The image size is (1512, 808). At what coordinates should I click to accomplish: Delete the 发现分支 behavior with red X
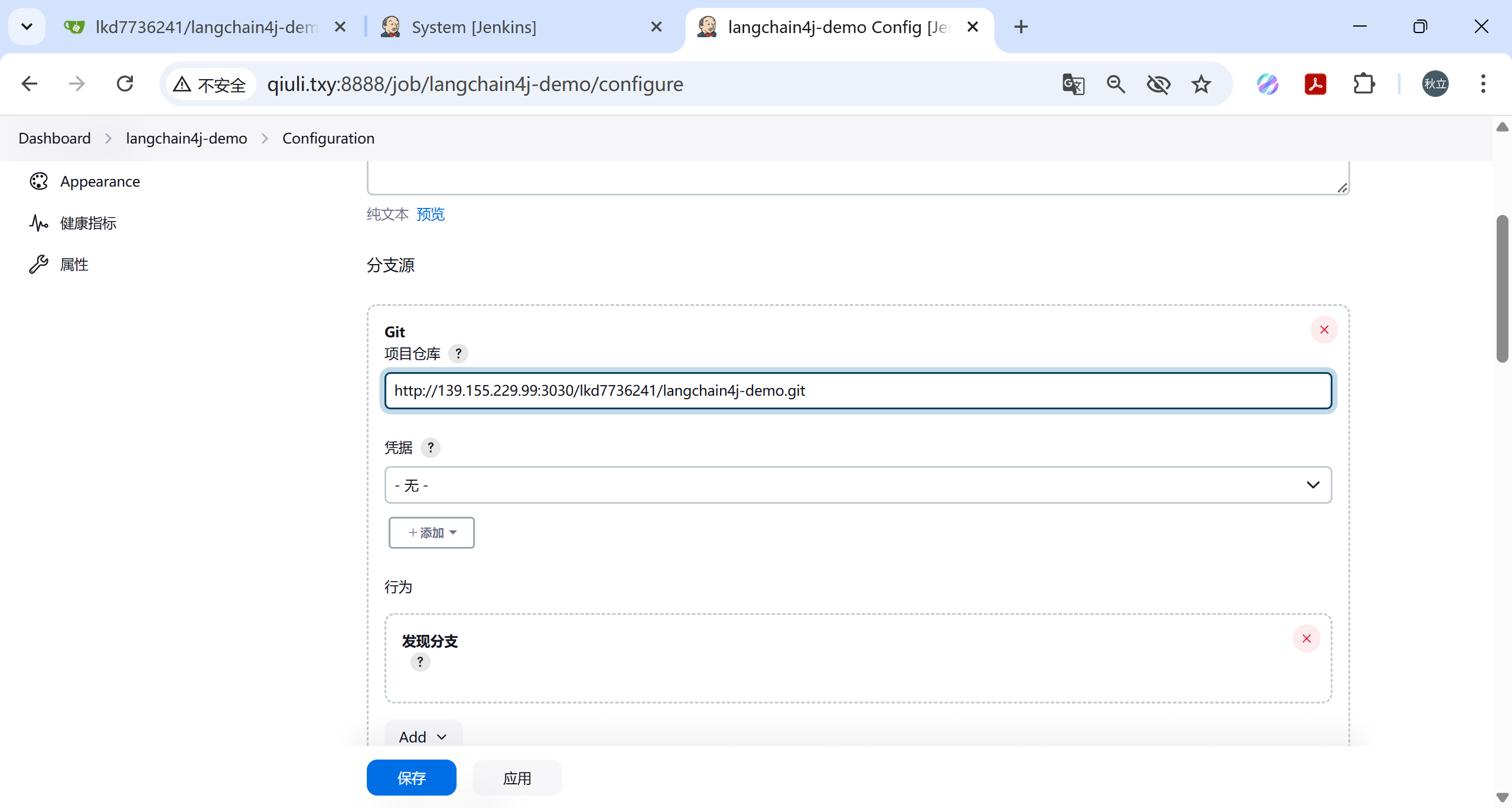(x=1306, y=638)
